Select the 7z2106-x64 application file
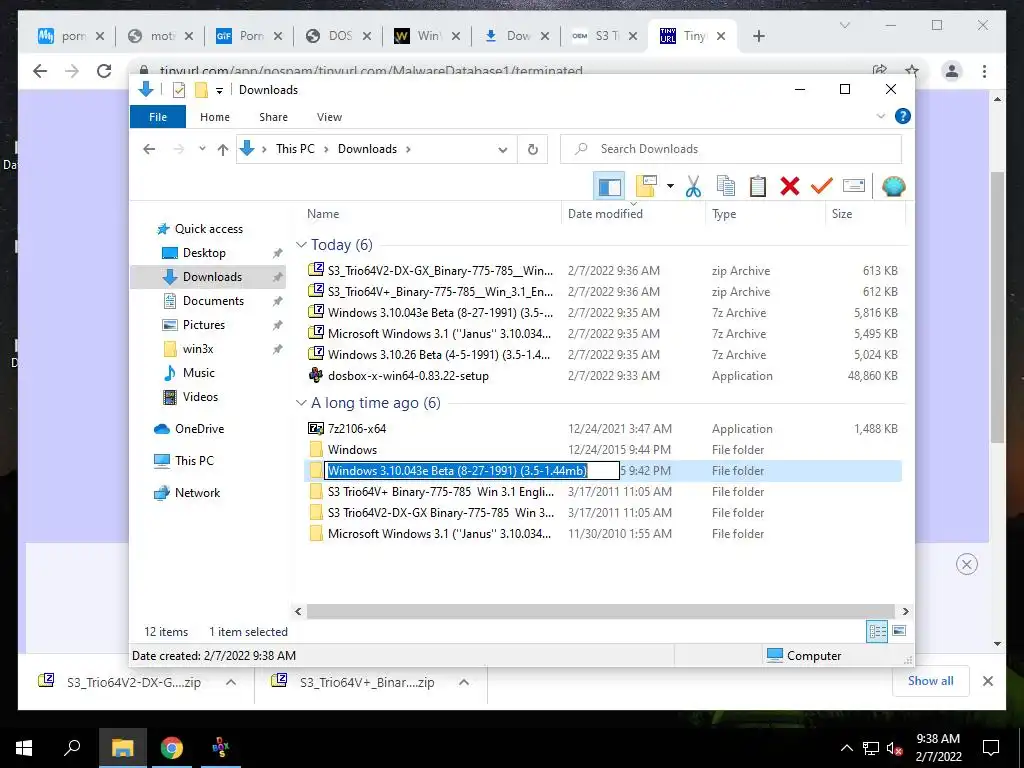Viewport: 1024px width, 768px height. click(x=357, y=428)
